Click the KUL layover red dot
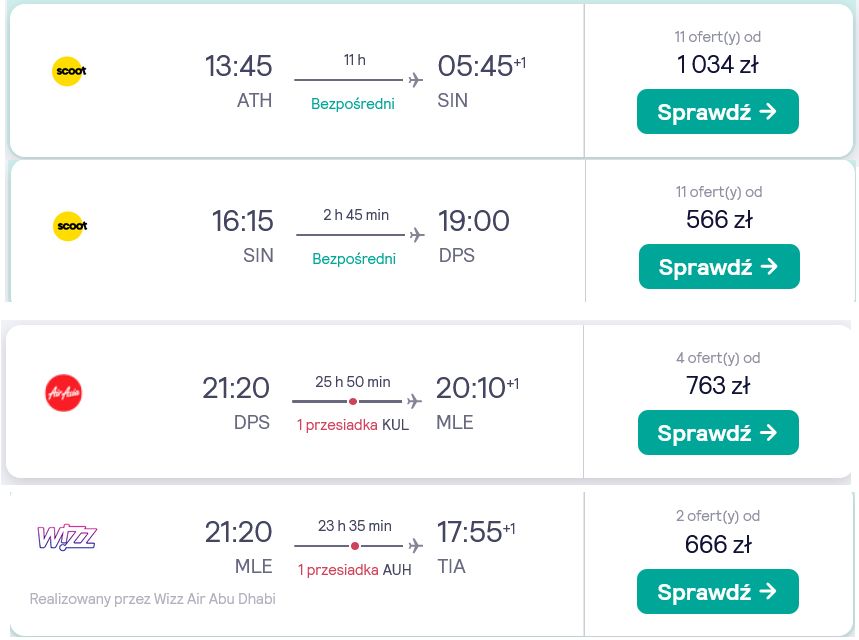The height and width of the screenshot is (640, 859). pyautogui.click(x=353, y=402)
